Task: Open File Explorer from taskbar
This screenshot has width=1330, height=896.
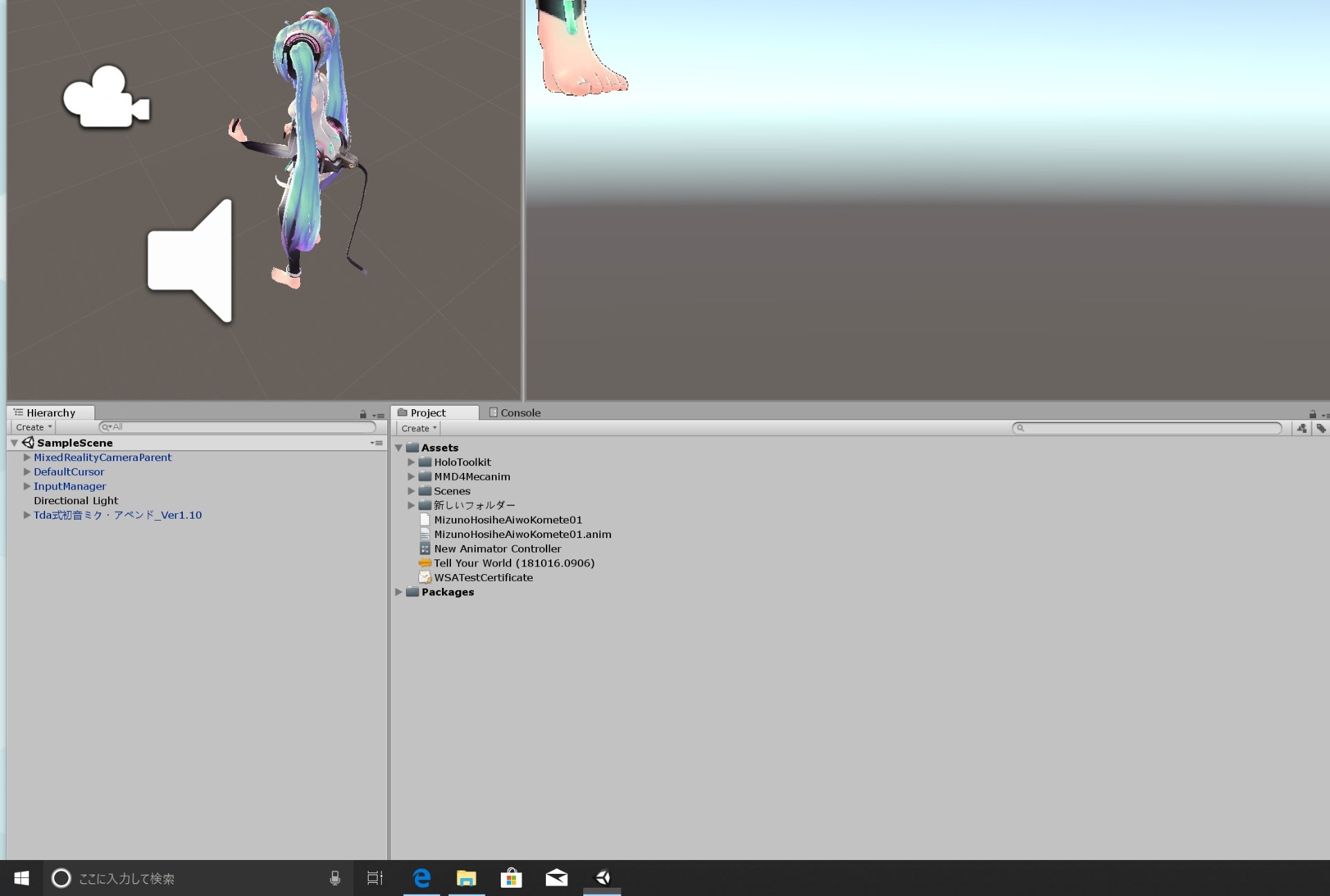Action: 466,878
